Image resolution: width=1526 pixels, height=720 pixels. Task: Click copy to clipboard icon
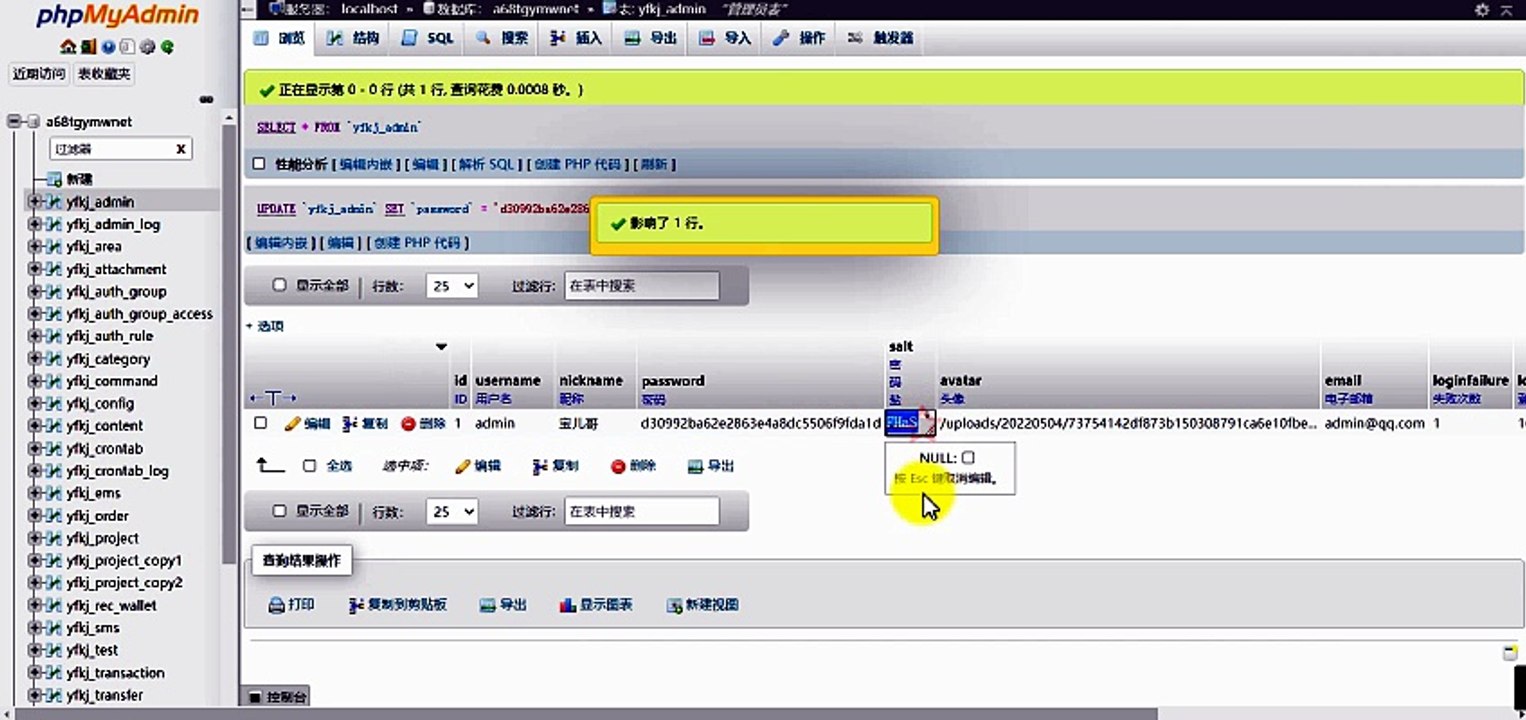click(356, 605)
